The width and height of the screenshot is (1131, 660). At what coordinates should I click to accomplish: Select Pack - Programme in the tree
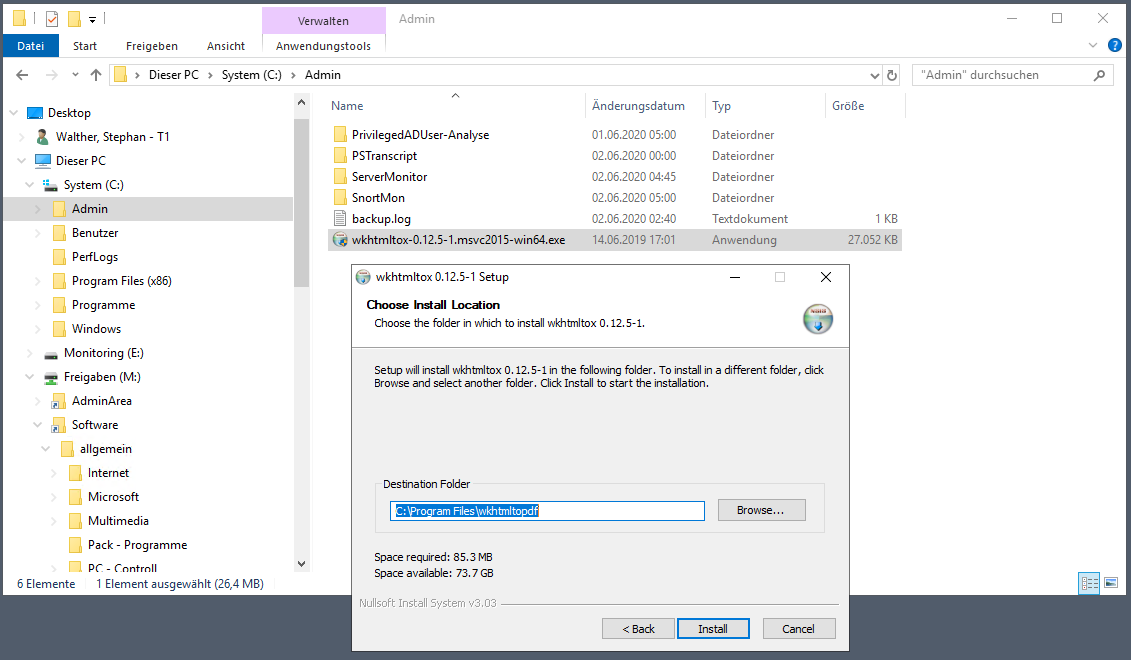137,545
